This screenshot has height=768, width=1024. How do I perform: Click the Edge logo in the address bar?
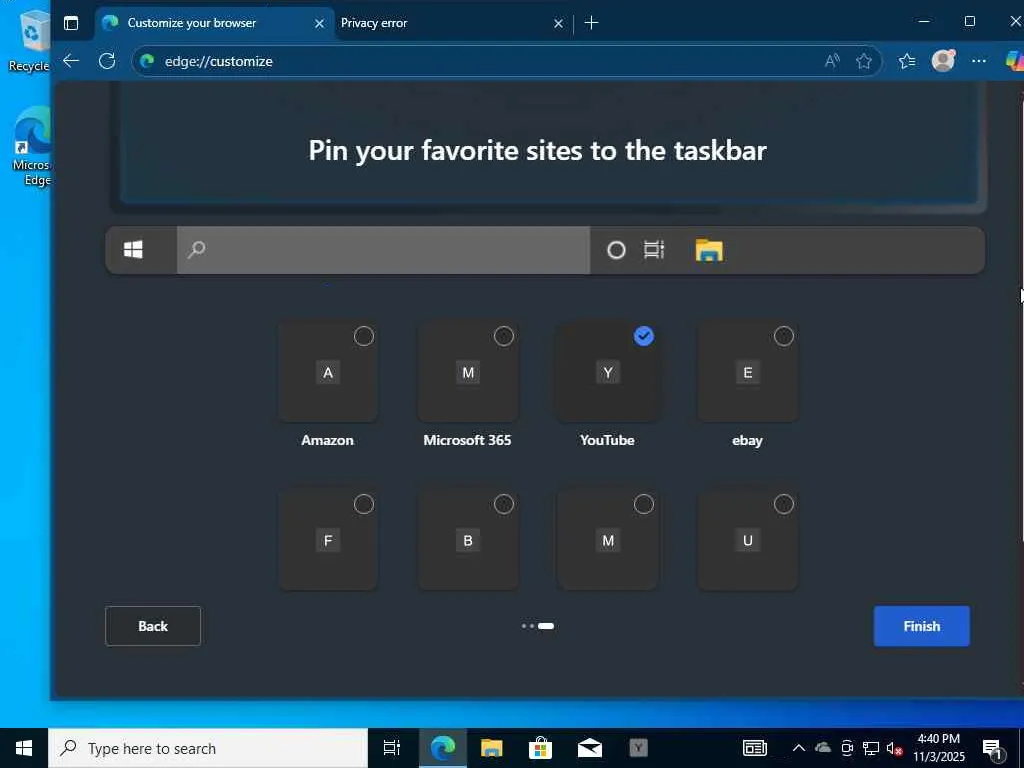[x=148, y=61]
